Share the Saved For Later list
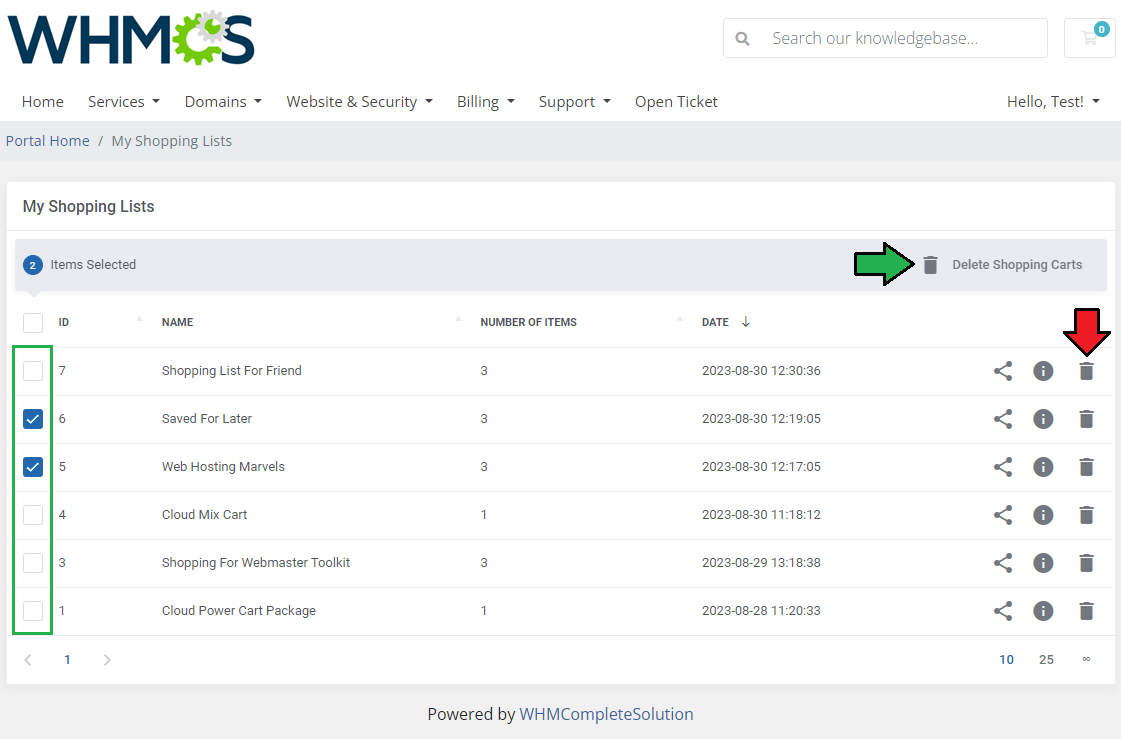The height and width of the screenshot is (739, 1121). pos(1003,419)
